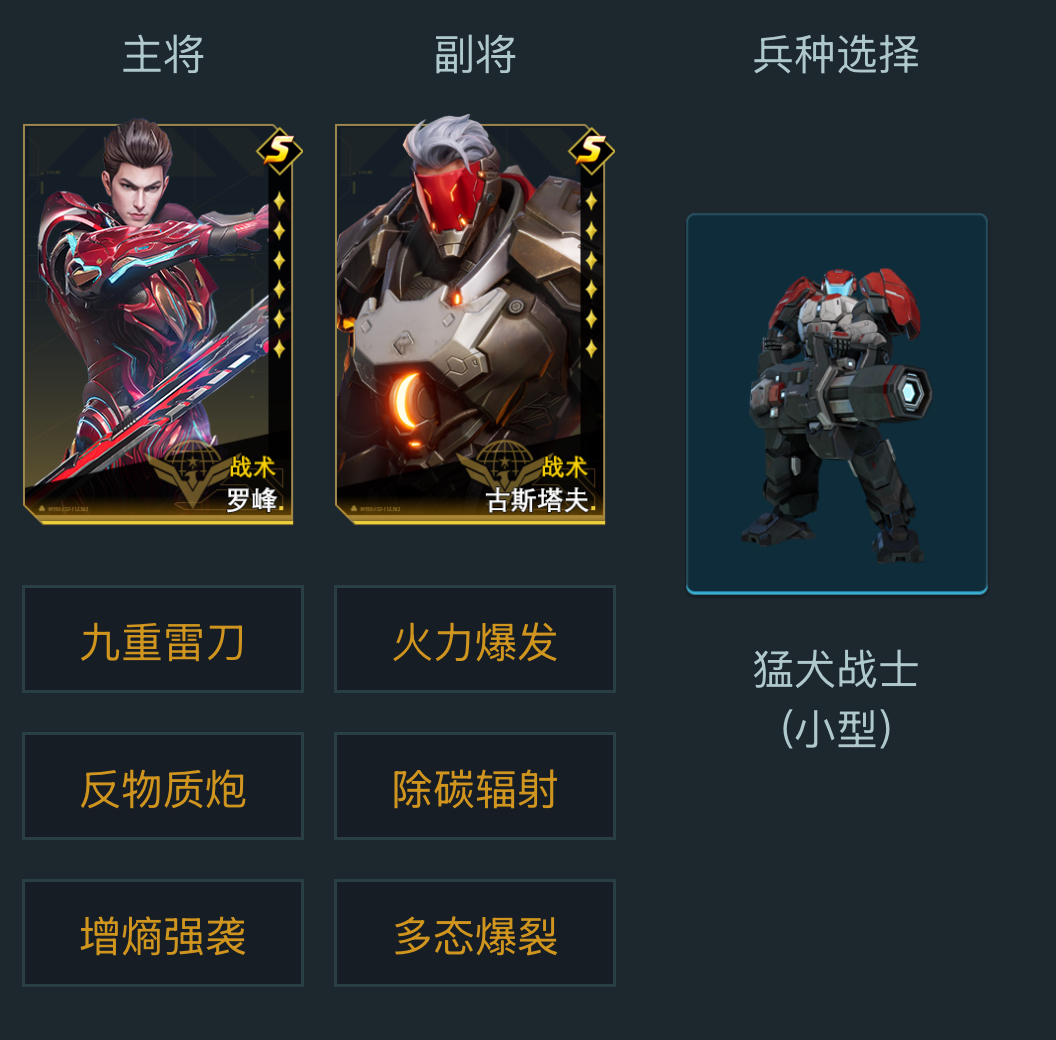1056x1040 pixels.
Task: Click the 主将 column header
Action: 163,55
